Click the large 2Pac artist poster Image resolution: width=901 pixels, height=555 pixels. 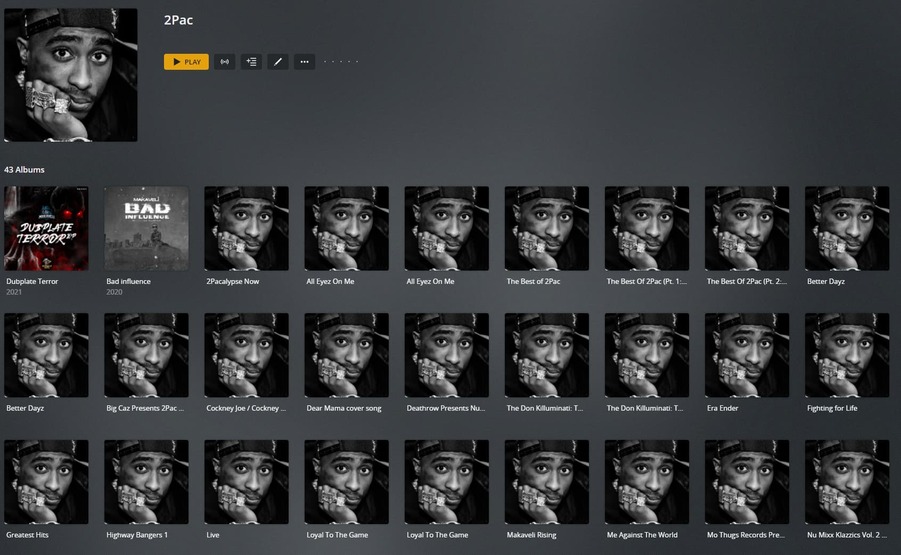pyautogui.click(x=71, y=75)
